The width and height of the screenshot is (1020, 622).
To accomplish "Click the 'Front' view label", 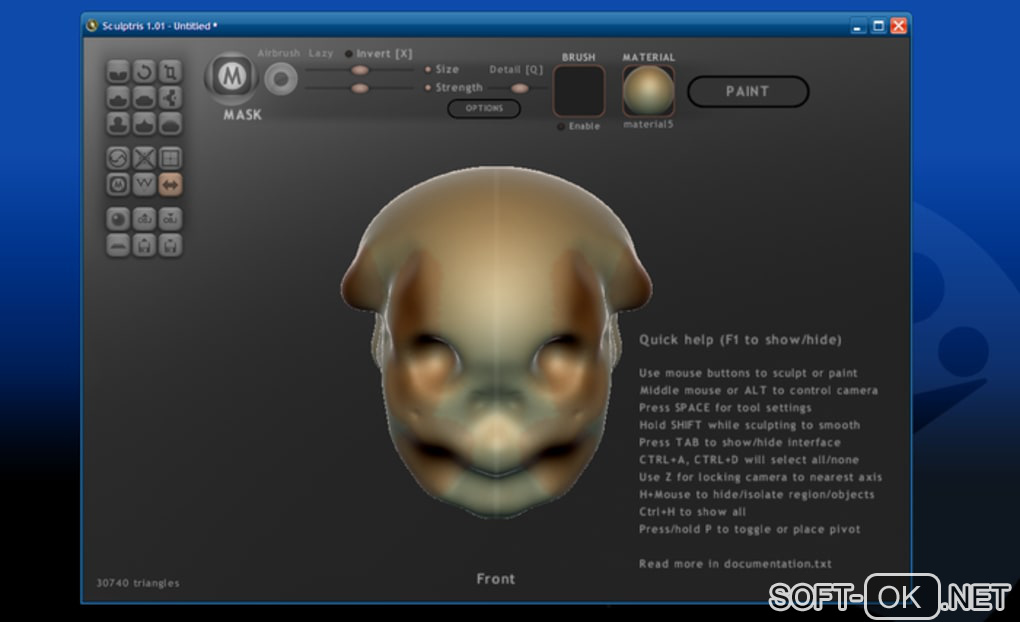I will [496, 578].
